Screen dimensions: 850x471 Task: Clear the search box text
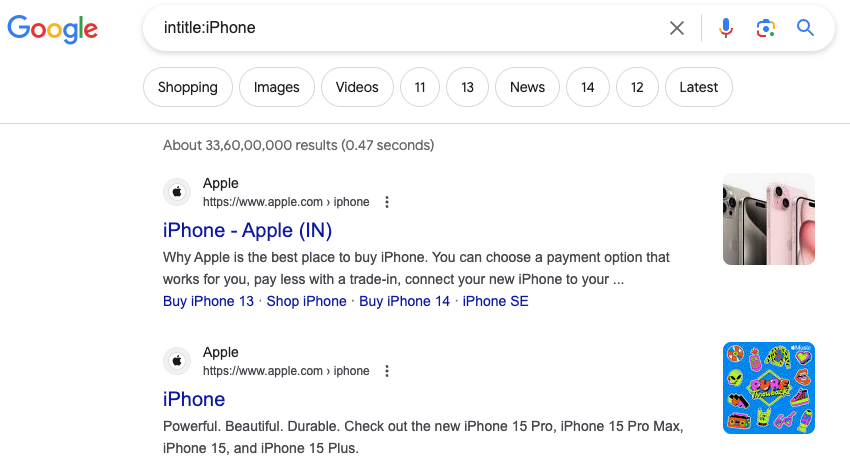pos(677,28)
